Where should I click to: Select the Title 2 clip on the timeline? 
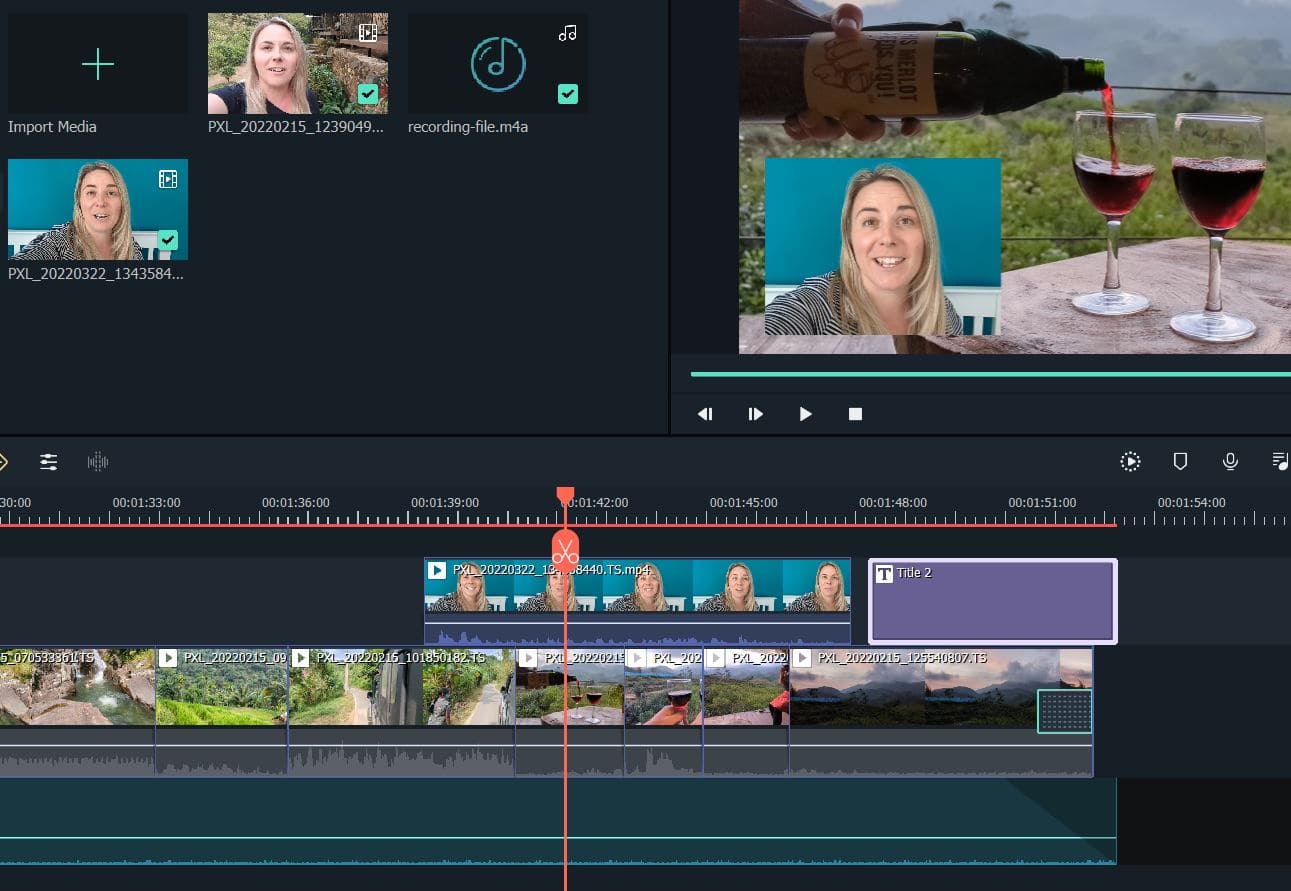point(991,600)
